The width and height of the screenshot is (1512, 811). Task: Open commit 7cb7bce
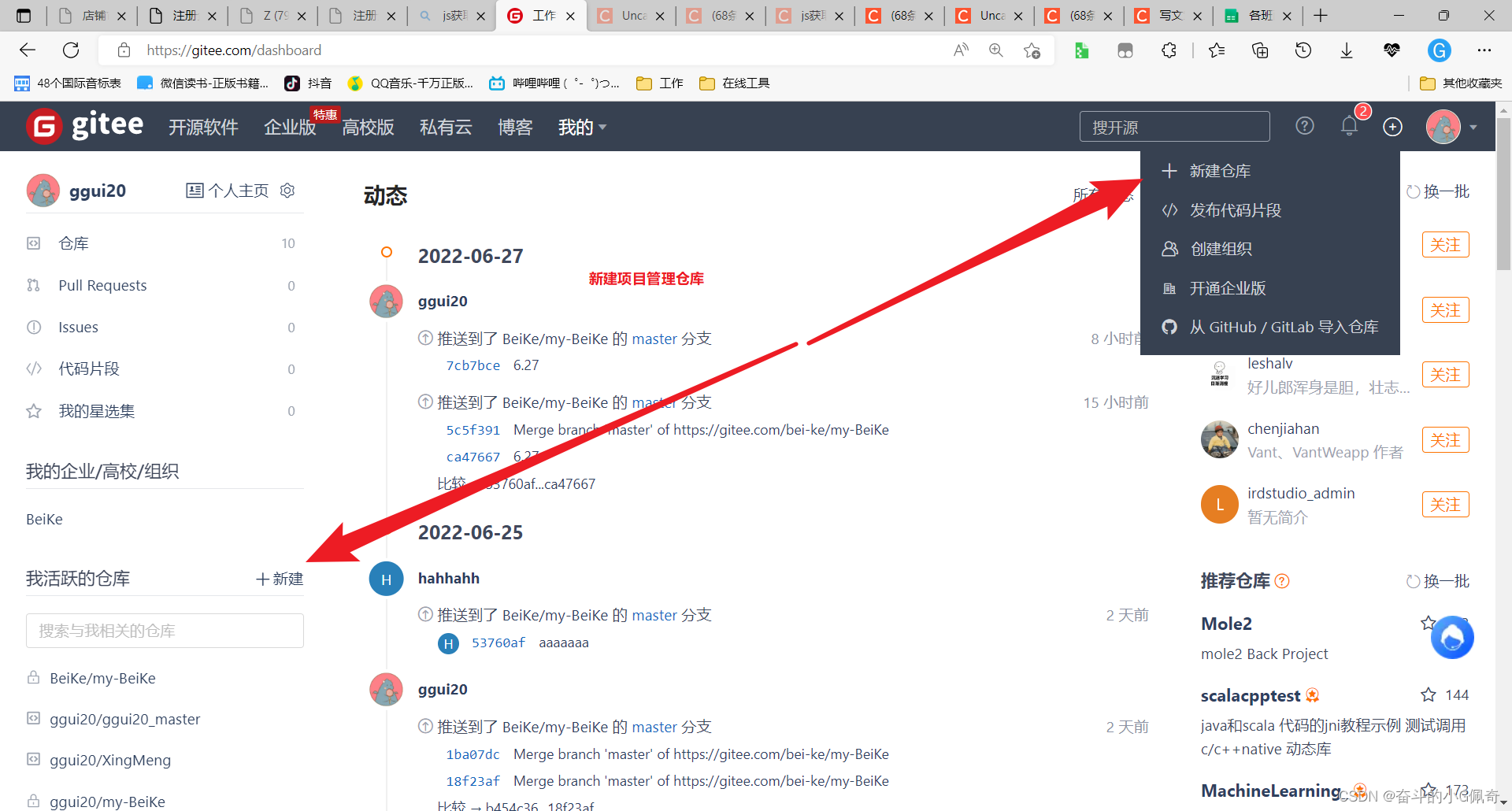[x=472, y=365]
